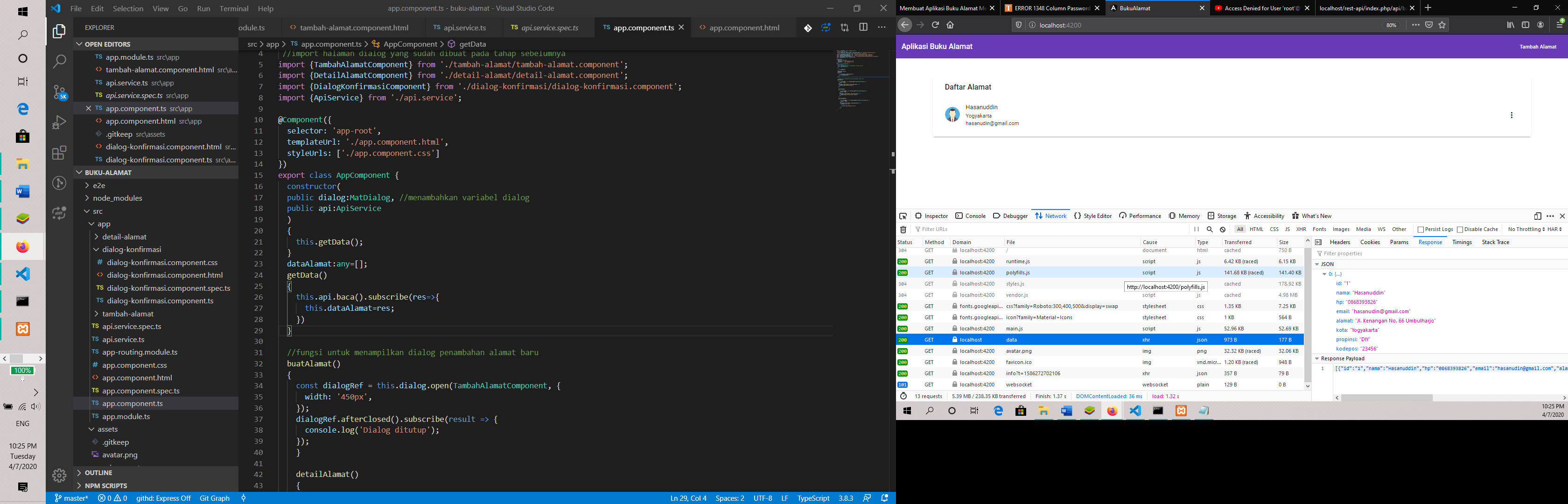This screenshot has width=1568, height=504.
Task: Select the Images network filter
Action: pyautogui.click(x=1341, y=230)
